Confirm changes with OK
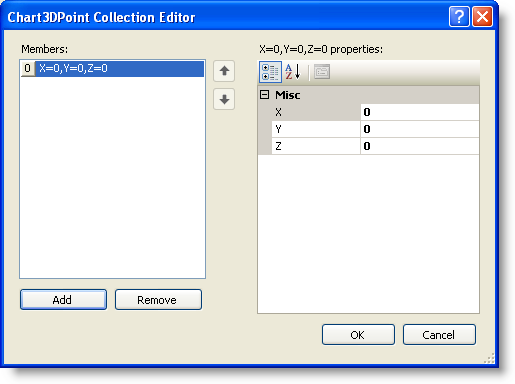This screenshot has width=515, height=384. [358, 334]
